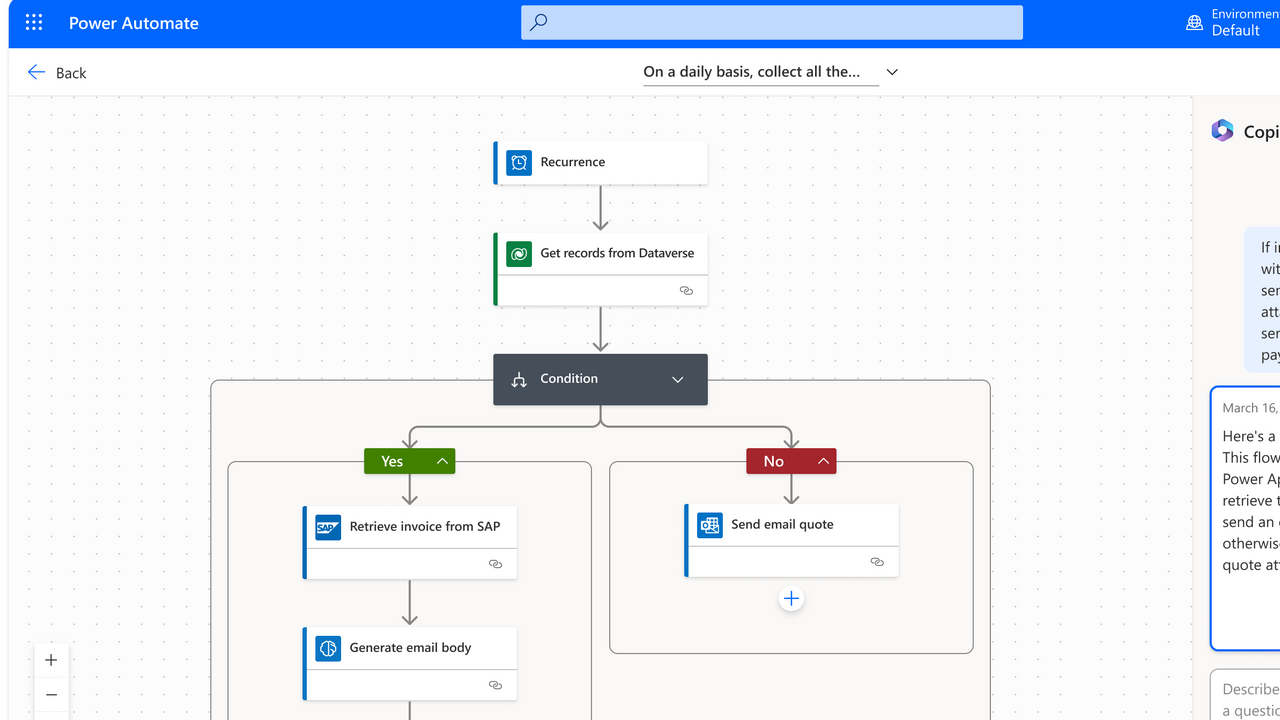Image resolution: width=1280 pixels, height=720 pixels.
Task: Collapse the Yes branch
Action: click(x=442, y=461)
